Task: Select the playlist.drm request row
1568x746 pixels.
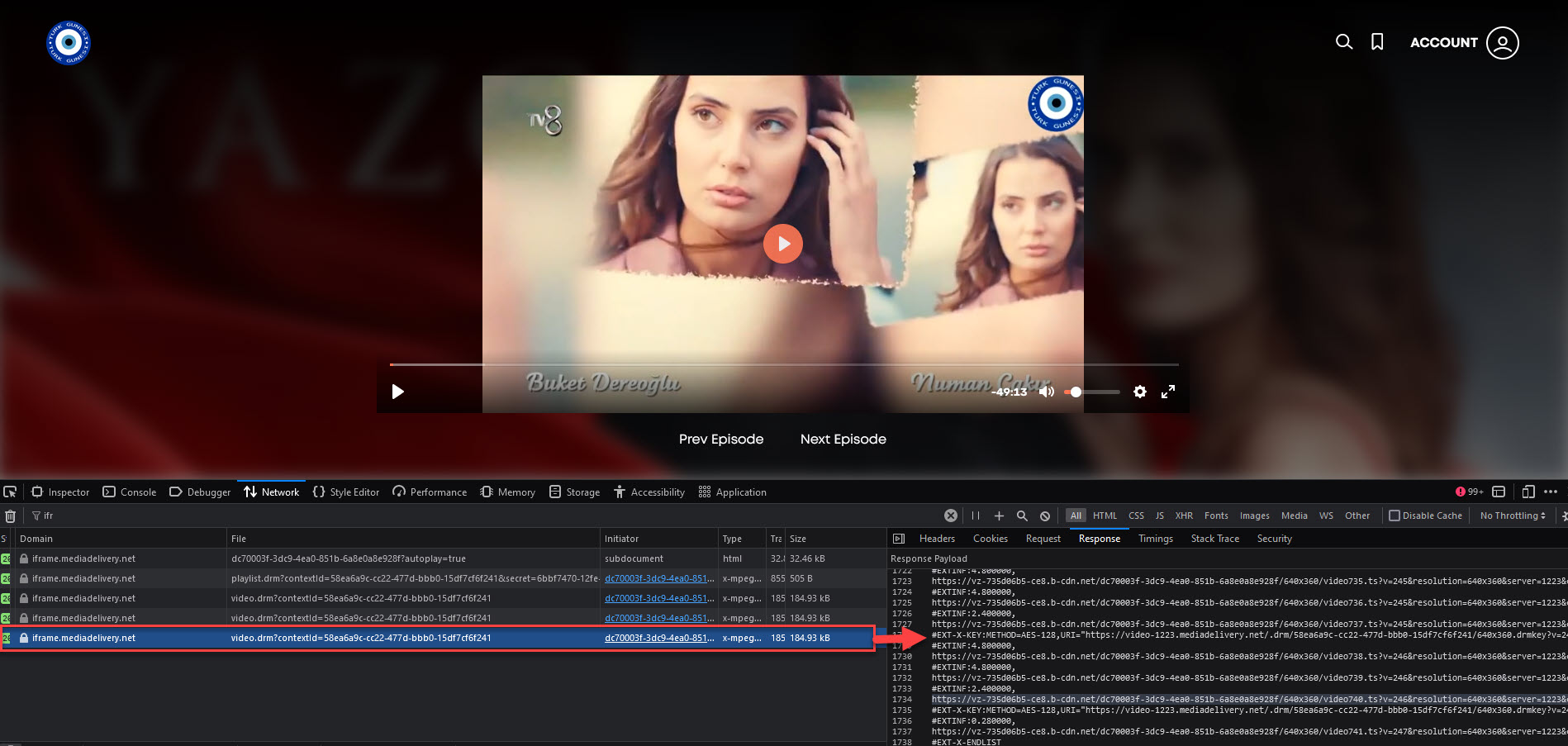Action: [443, 578]
